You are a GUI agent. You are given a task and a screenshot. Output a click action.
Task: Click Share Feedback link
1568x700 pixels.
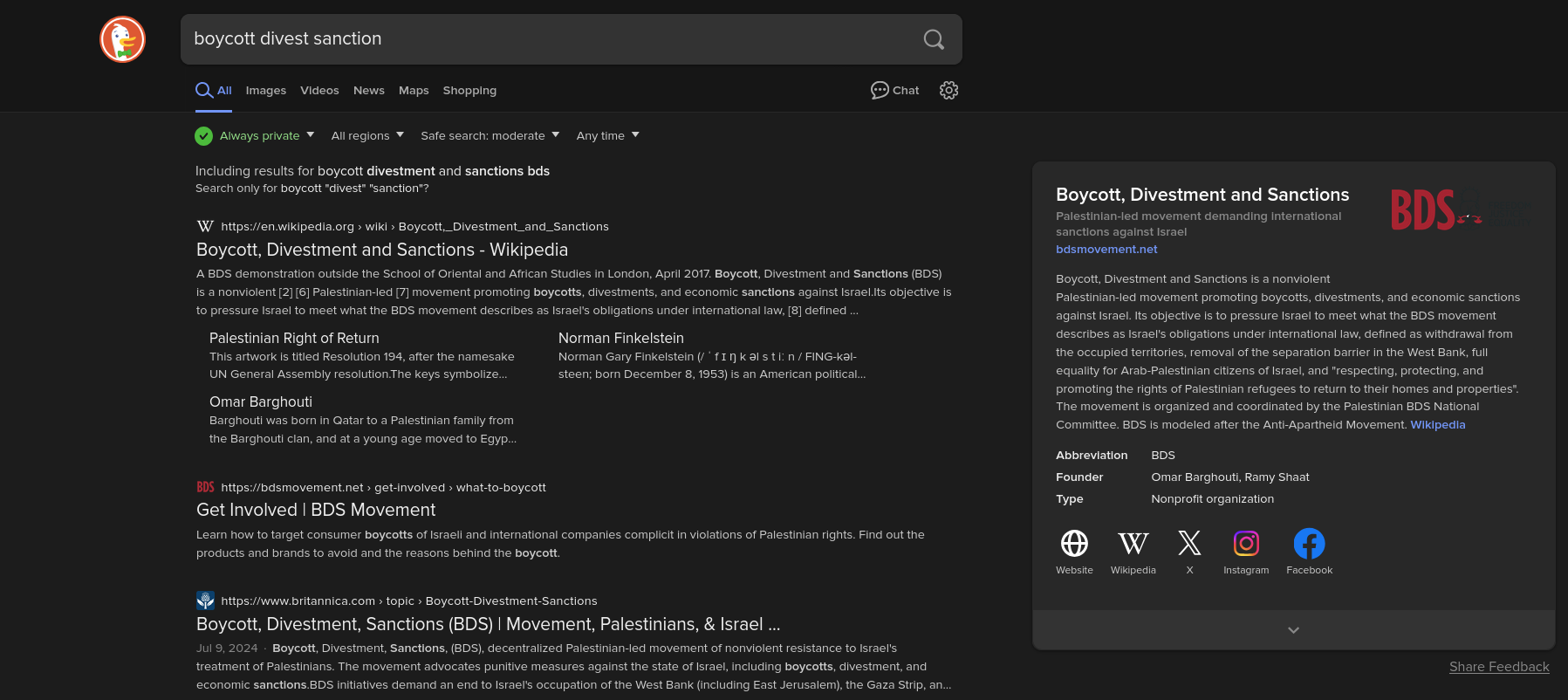(1499, 667)
